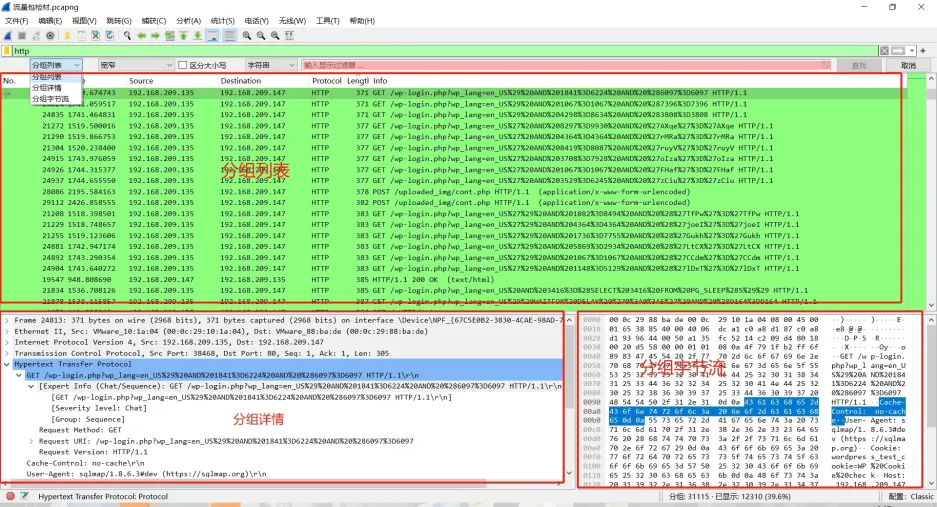Viewport: 937px width, 507px height.
Task: Open the 捕获(C) menu
Action: coord(154,20)
